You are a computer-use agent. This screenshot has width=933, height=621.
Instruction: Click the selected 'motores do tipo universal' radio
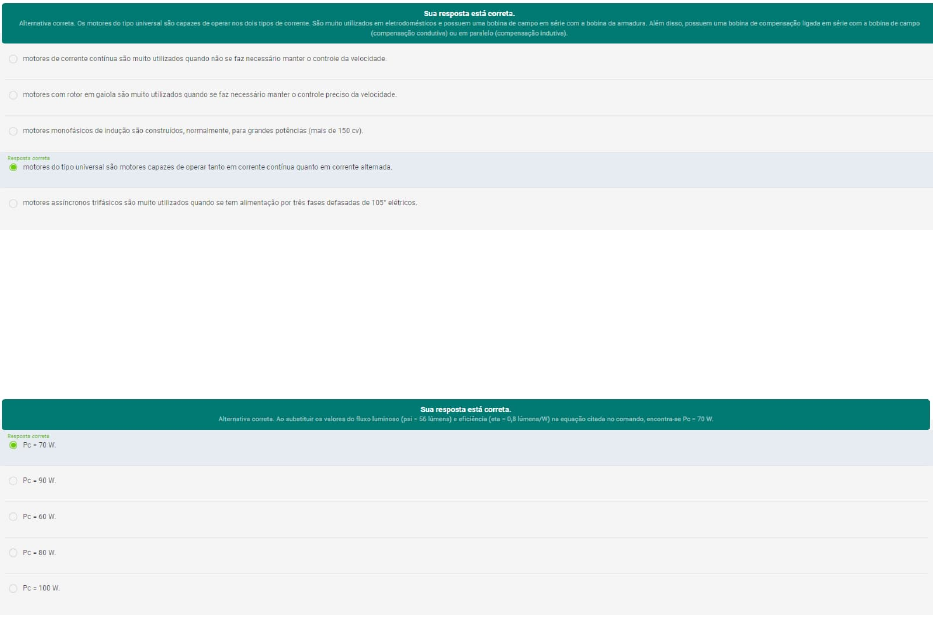click(x=13, y=167)
